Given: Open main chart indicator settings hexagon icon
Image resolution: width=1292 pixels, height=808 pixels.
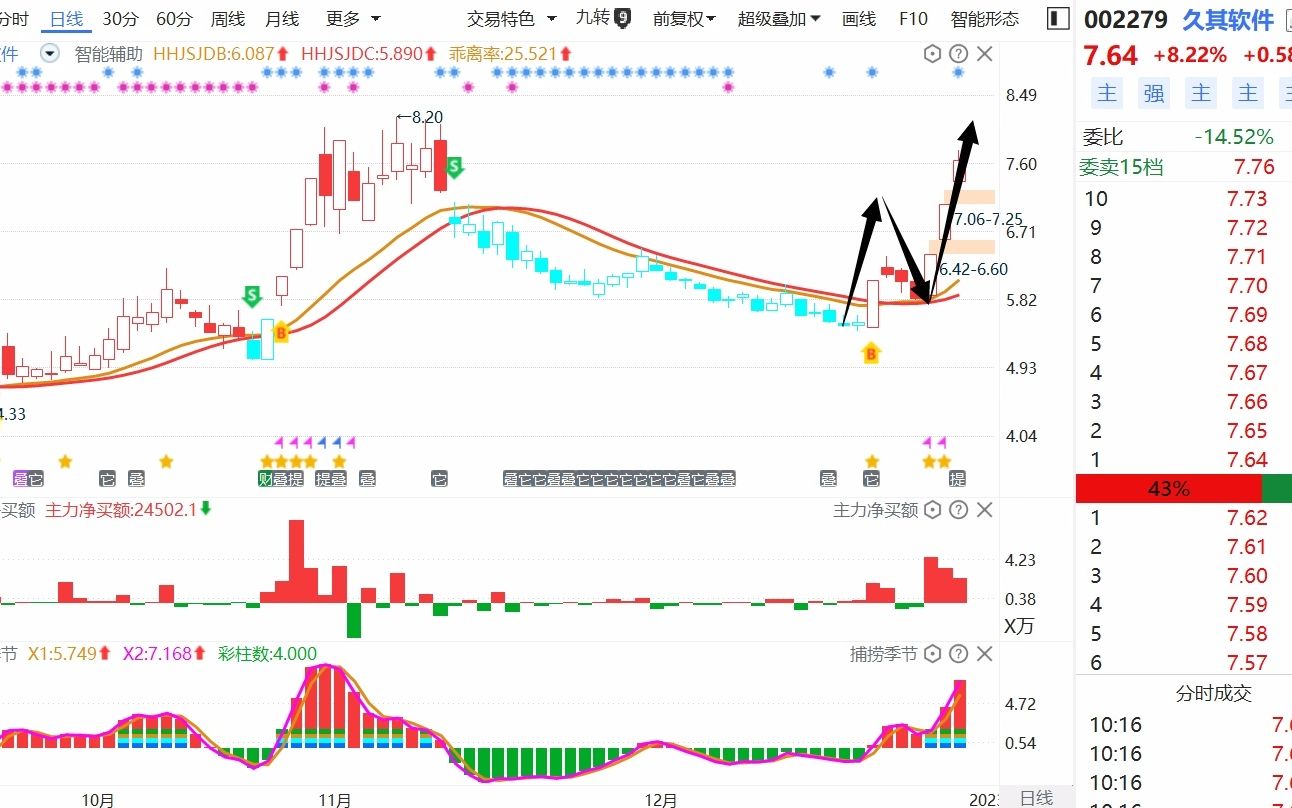Looking at the screenshot, I should [x=933, y=54].
